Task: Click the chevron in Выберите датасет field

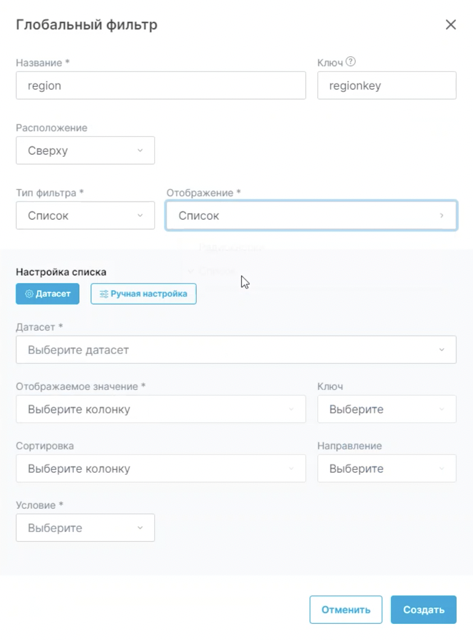Action: click(x=442, y=350)
